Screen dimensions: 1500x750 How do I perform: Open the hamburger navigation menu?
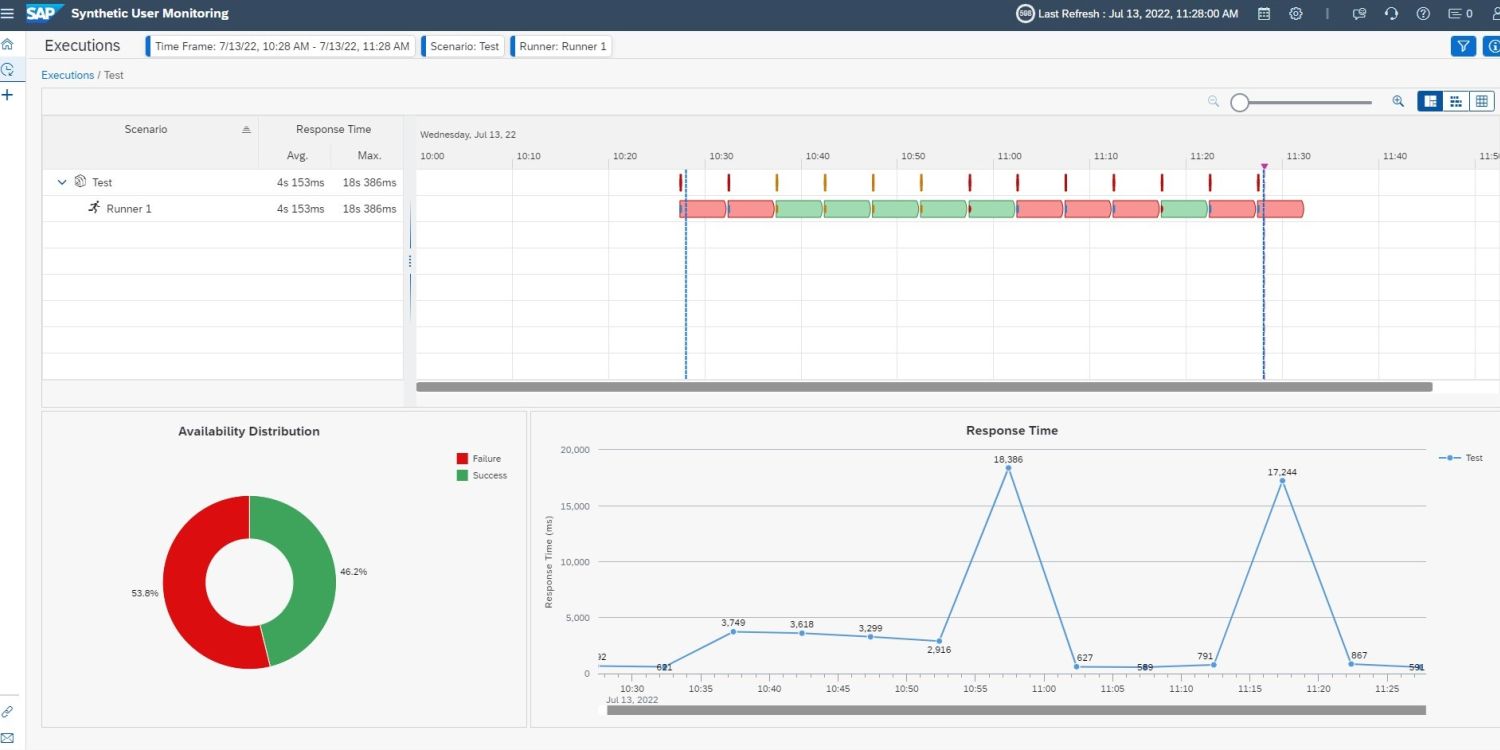(x=8, y=13)
